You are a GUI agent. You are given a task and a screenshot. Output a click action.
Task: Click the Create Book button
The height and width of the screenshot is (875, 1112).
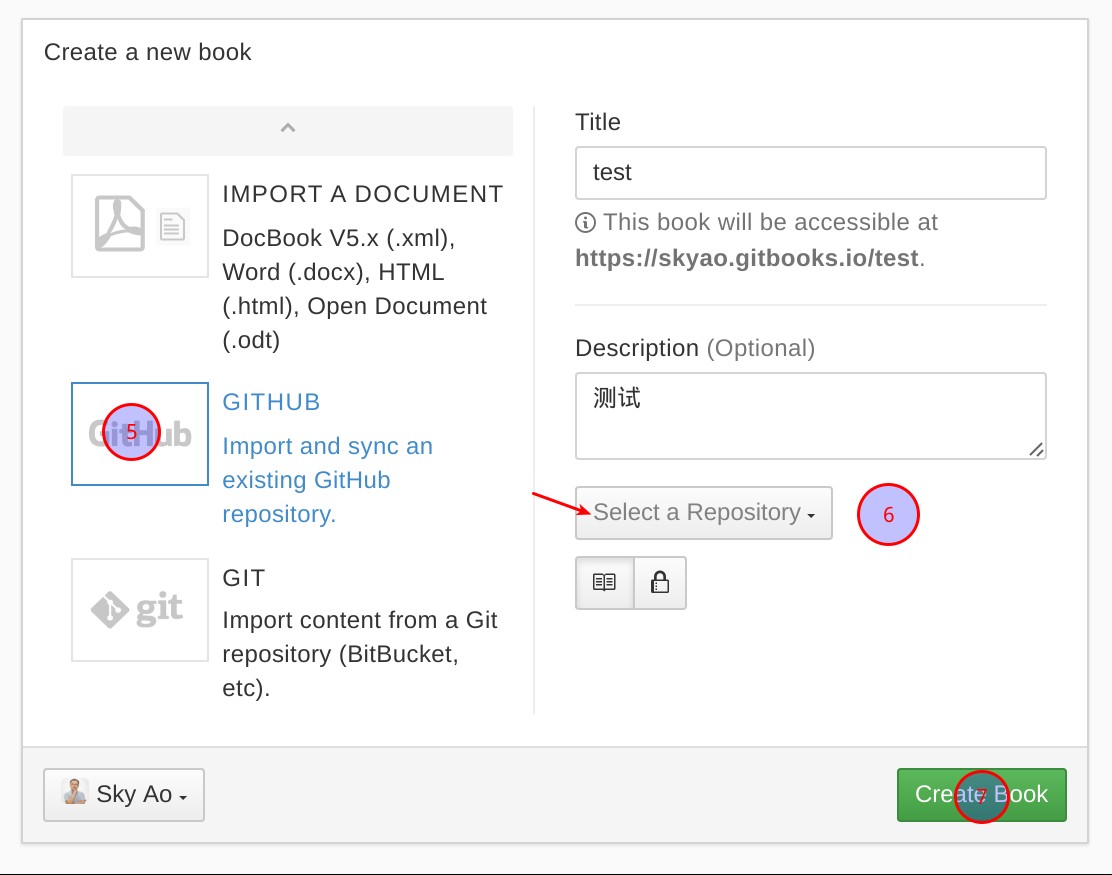981,794
